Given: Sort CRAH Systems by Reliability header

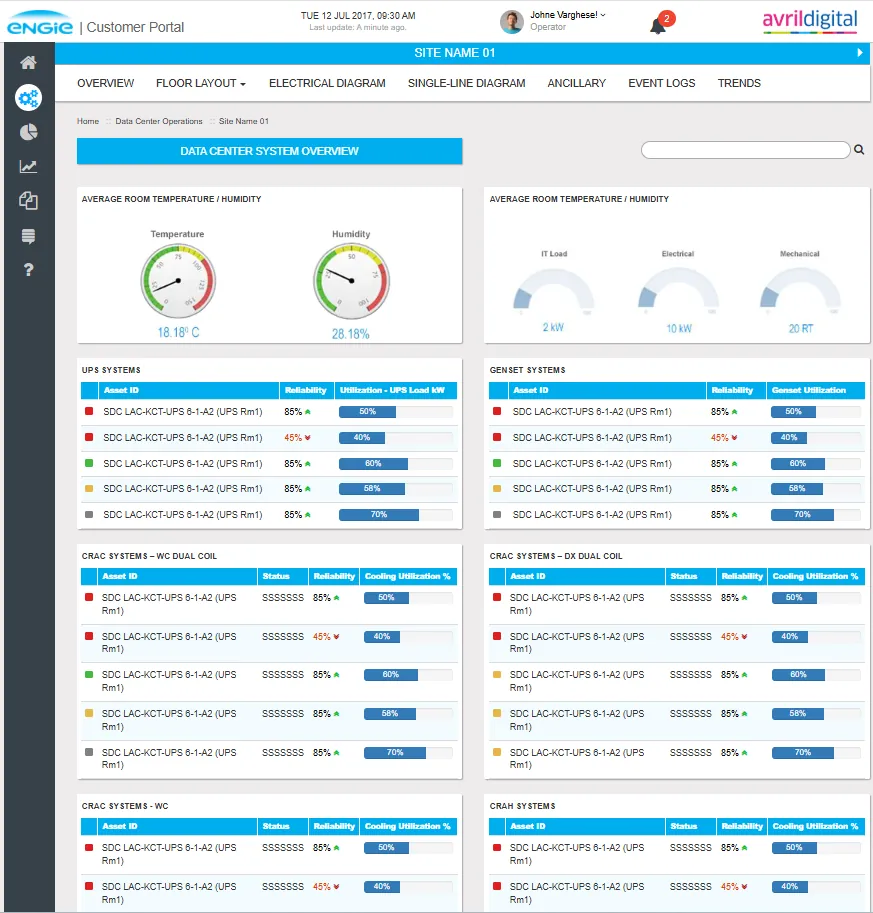Looking at the screenshot, I should pyautogui.click(x=742, y=826).
